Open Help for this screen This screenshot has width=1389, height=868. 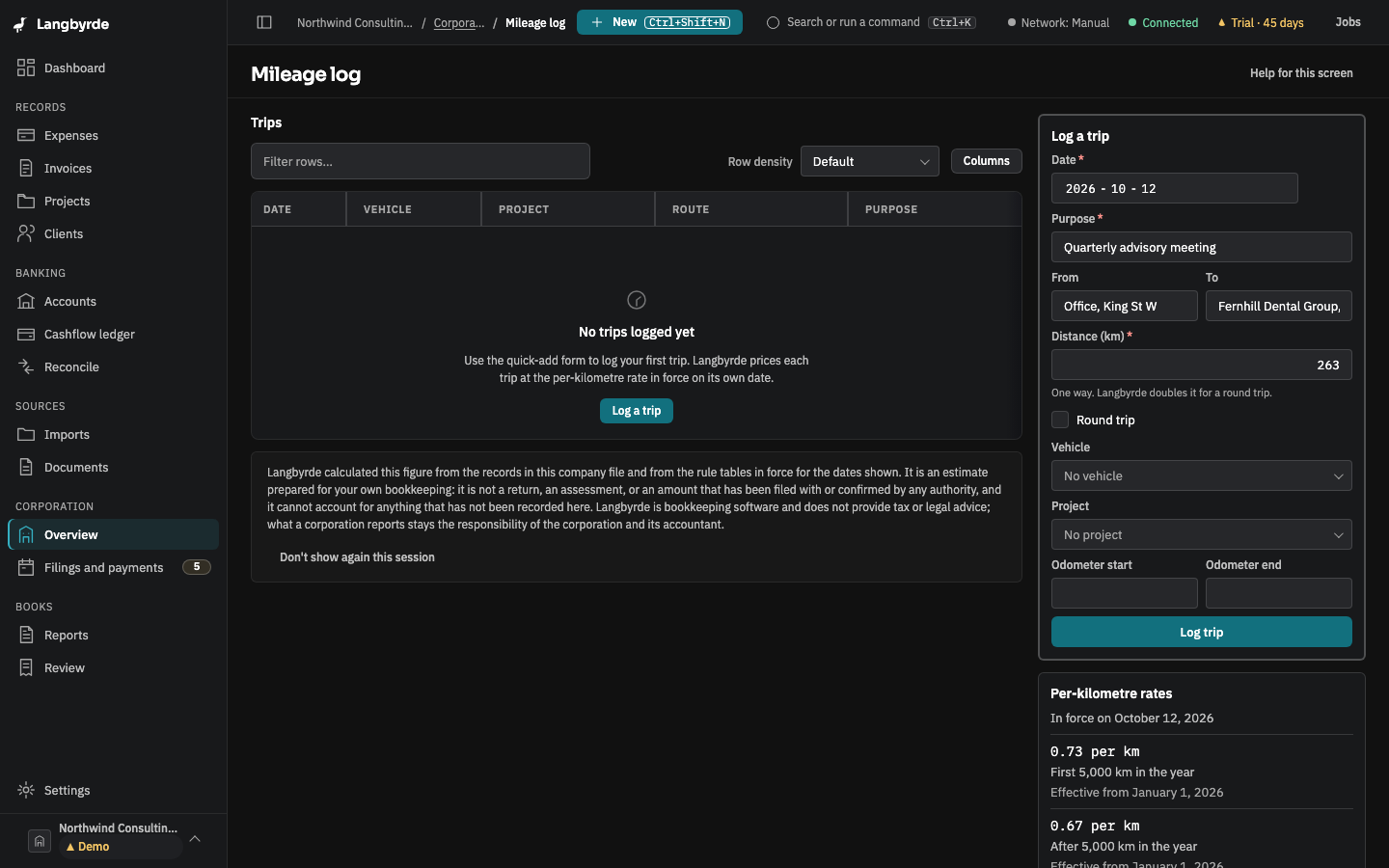pyautogui.click(x=1301, y=73)
